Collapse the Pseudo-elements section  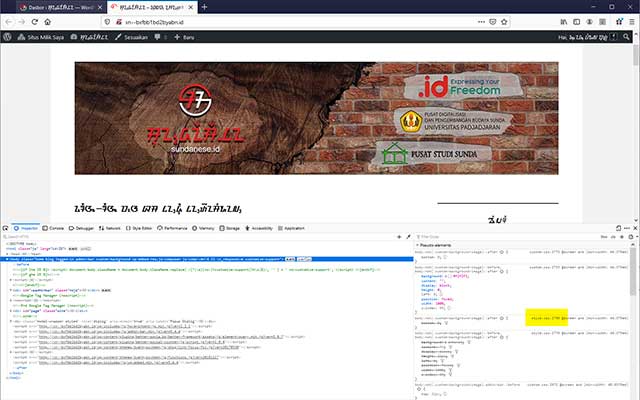(417, 245)
